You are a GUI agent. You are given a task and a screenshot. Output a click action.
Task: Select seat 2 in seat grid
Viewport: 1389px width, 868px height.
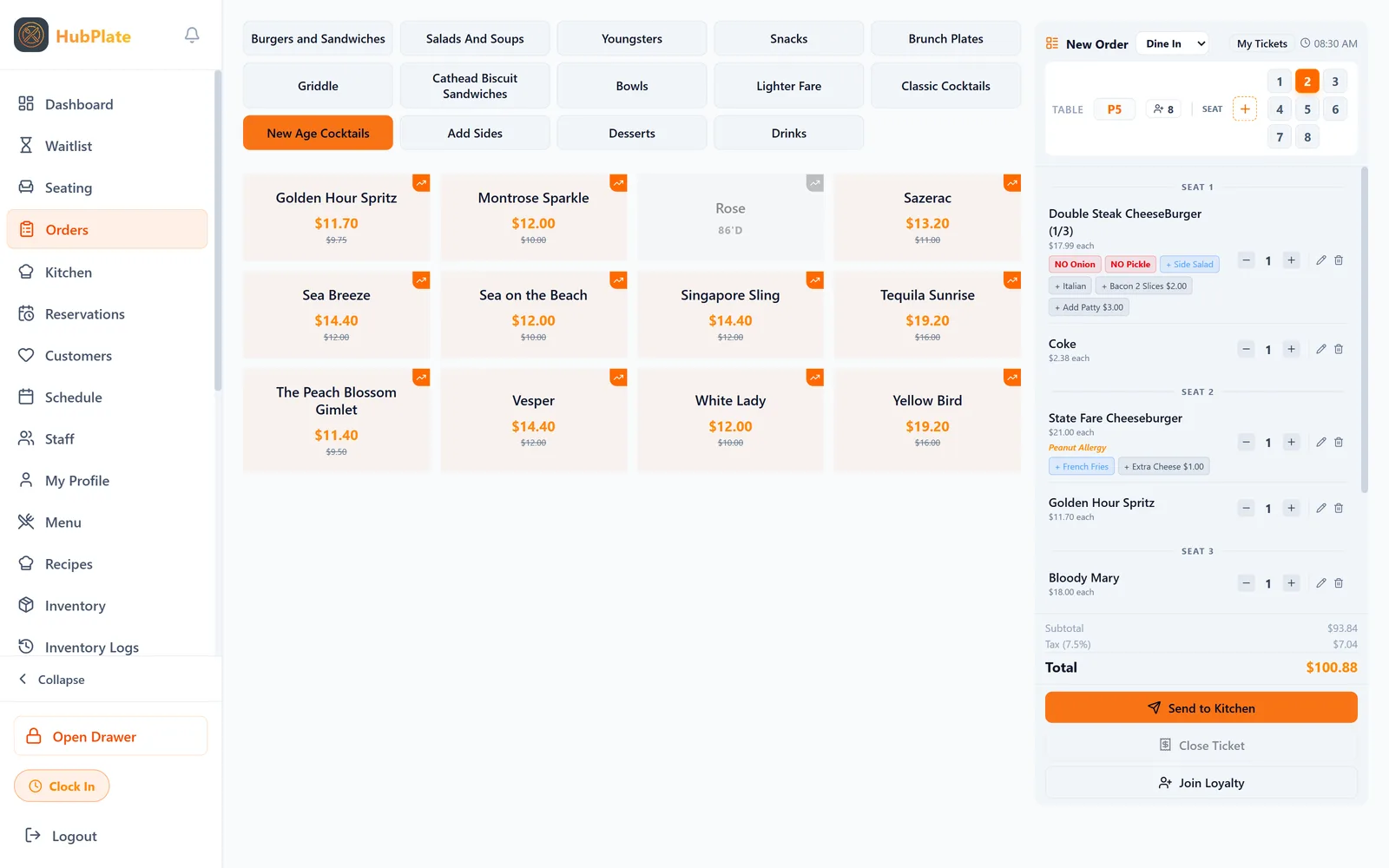[x=1307, y=82]
